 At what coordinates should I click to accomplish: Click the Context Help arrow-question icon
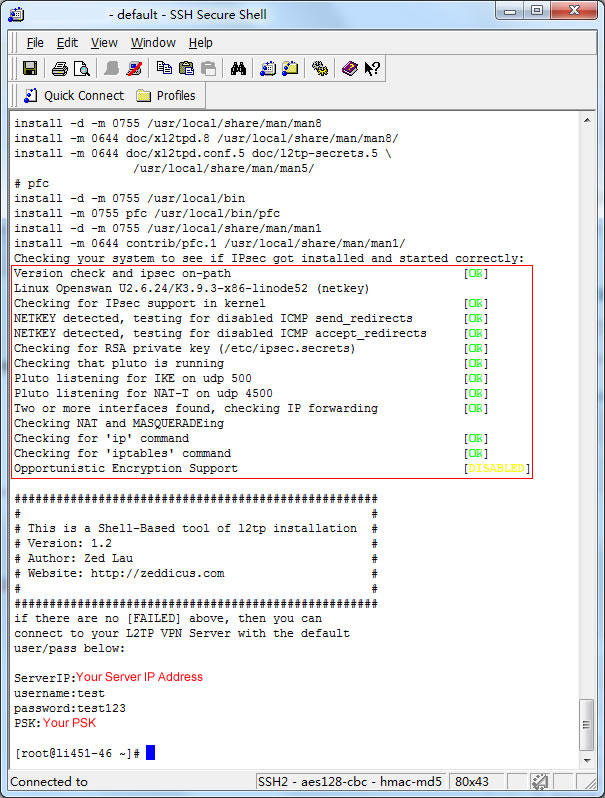click(x=372, y=68)
